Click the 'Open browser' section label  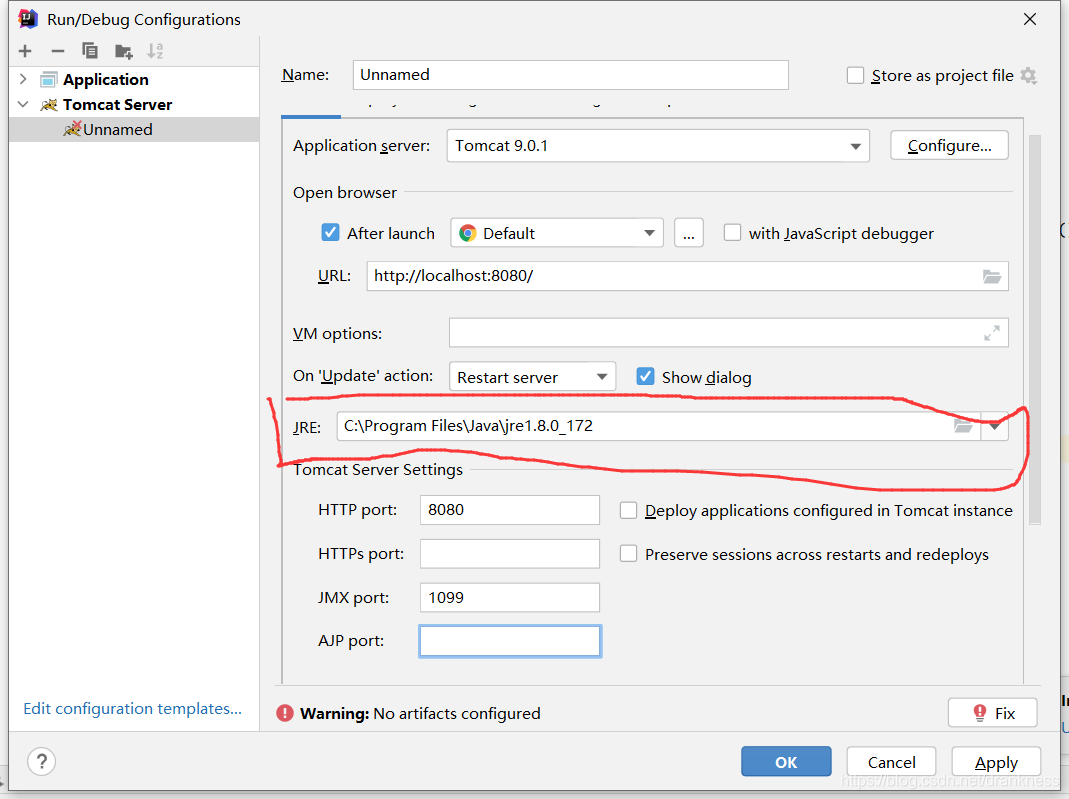tap(345, 193)
